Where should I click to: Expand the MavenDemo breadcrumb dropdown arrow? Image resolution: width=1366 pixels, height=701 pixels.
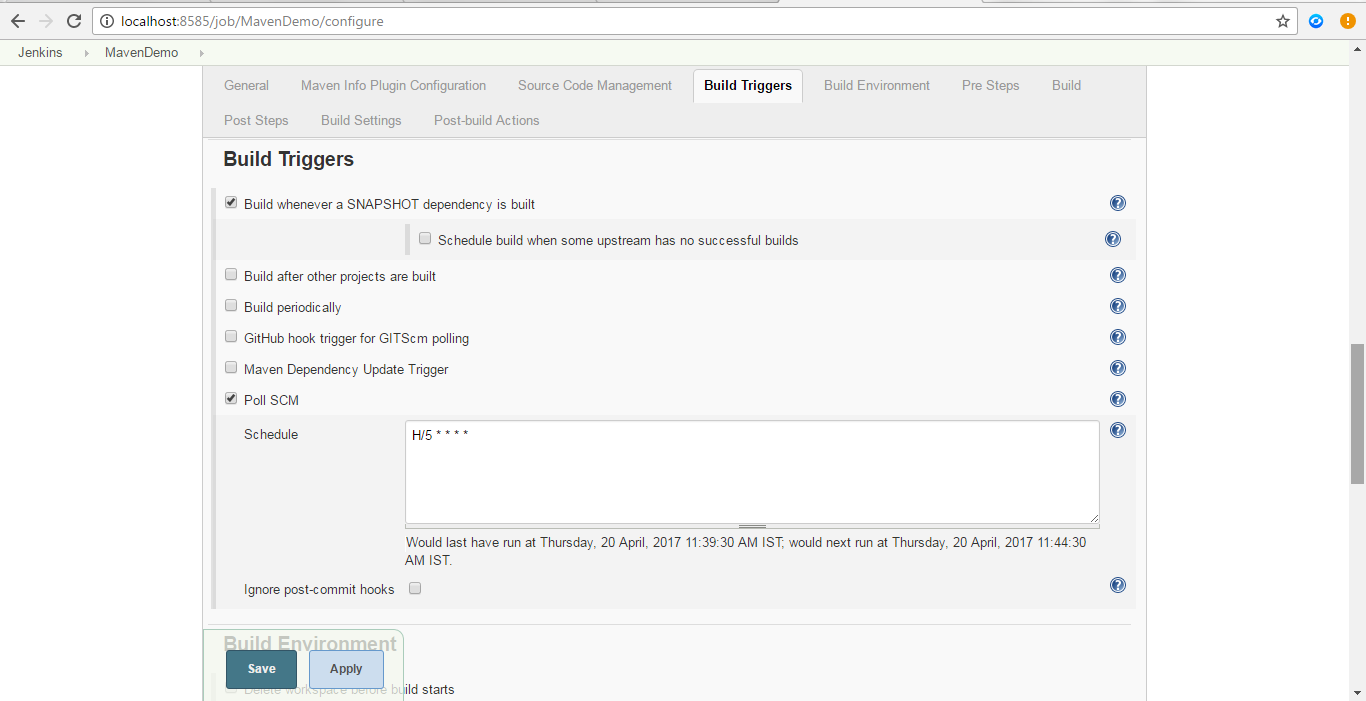coord(201,53)
